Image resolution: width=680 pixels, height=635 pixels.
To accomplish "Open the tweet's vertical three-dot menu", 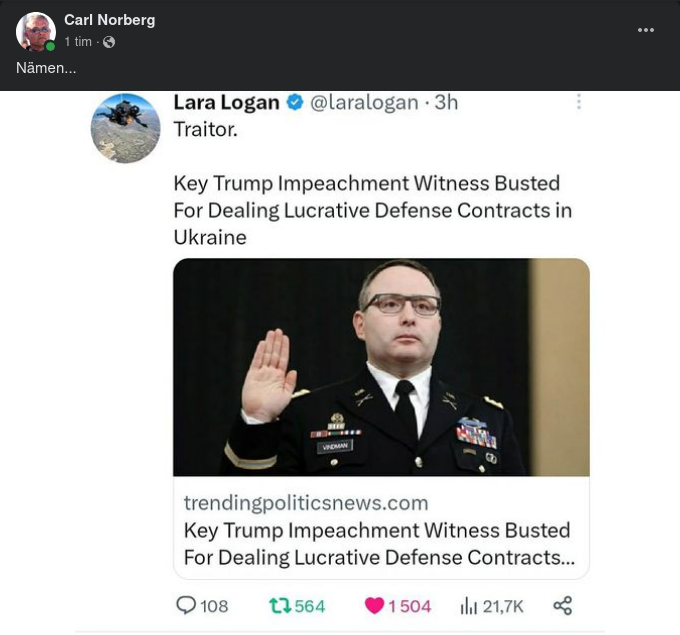I will tap(578, 102).
